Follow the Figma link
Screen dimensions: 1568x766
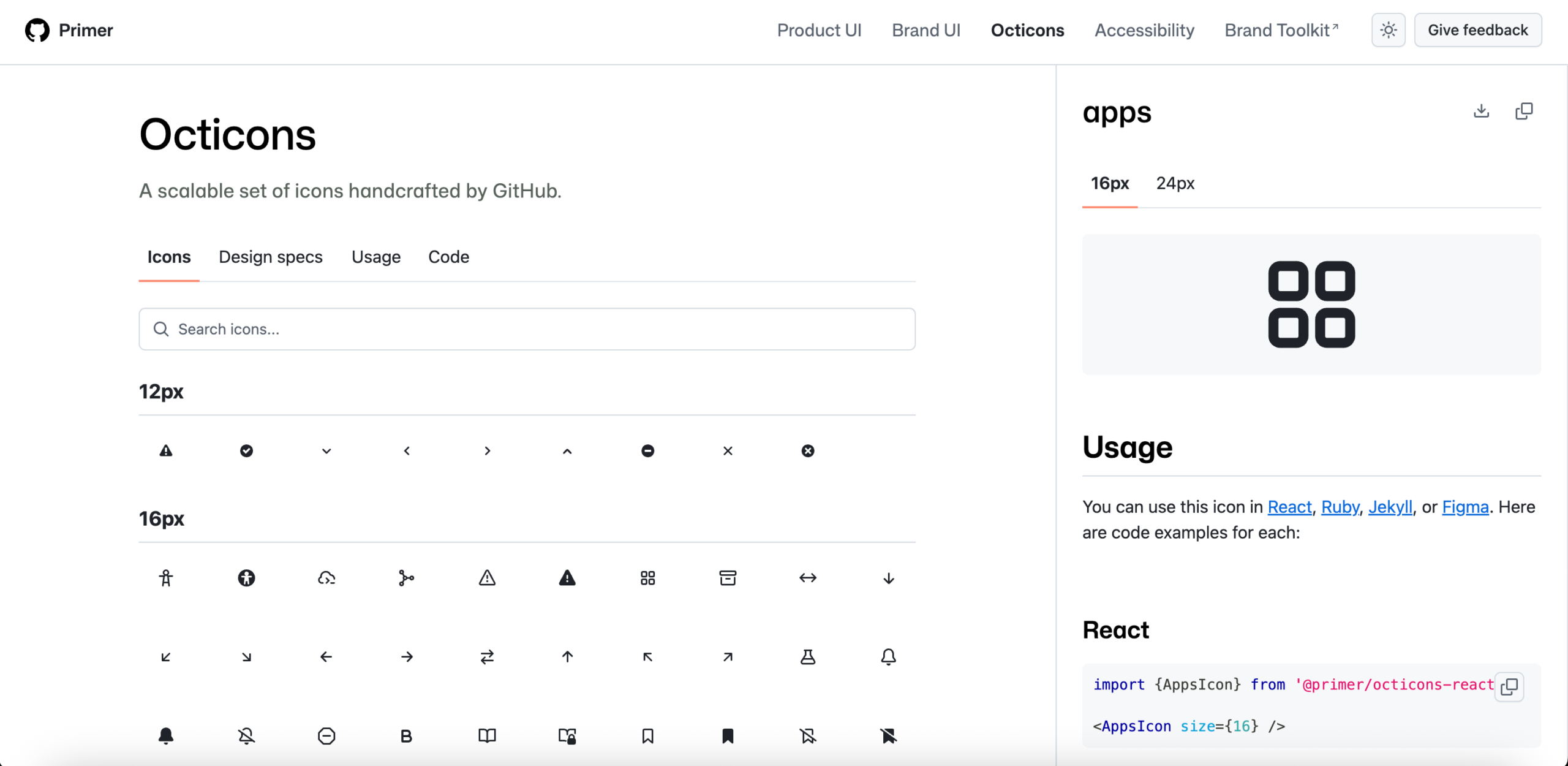[x=1465, y=507]
